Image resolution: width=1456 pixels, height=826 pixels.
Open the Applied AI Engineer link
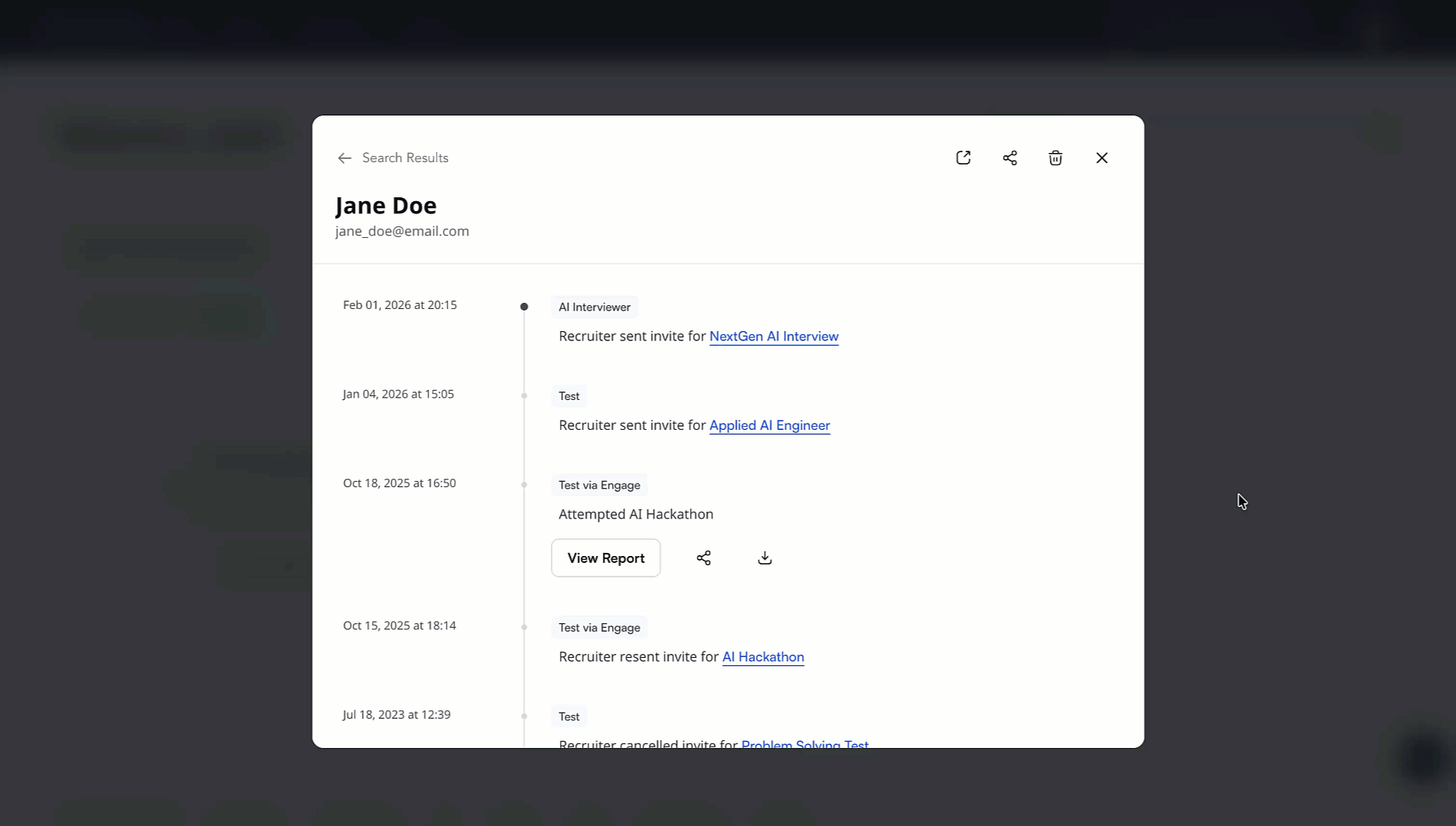point(769,425)
